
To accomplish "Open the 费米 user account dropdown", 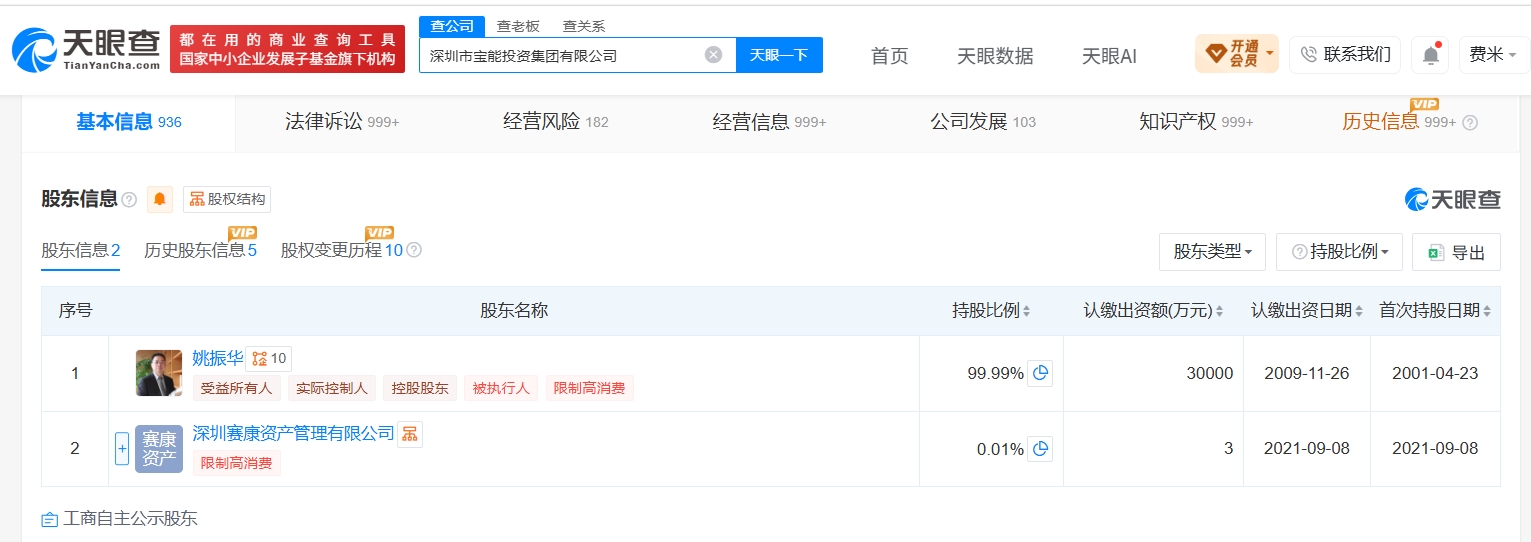I will (1493, 55).
